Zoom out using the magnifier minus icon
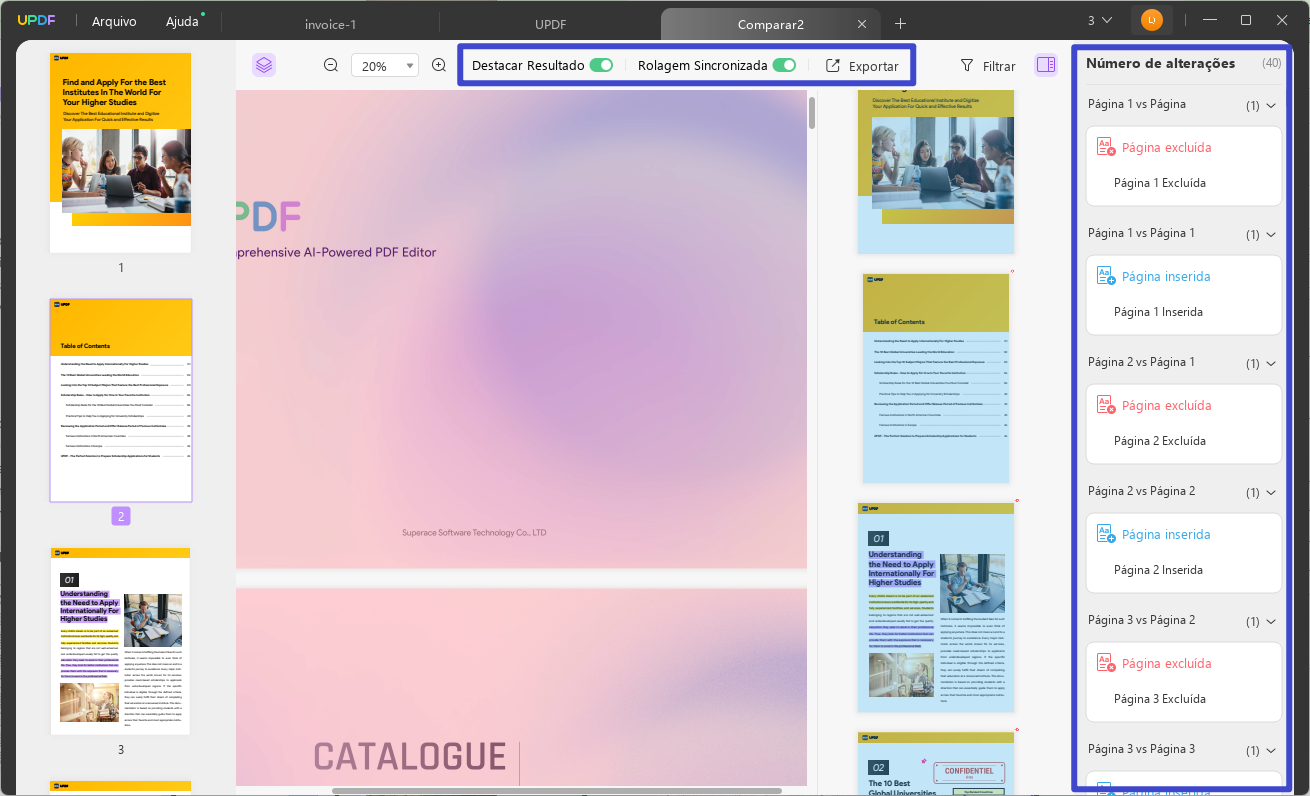The width and height of the screenshot is (1310, 796). (330, 65)
